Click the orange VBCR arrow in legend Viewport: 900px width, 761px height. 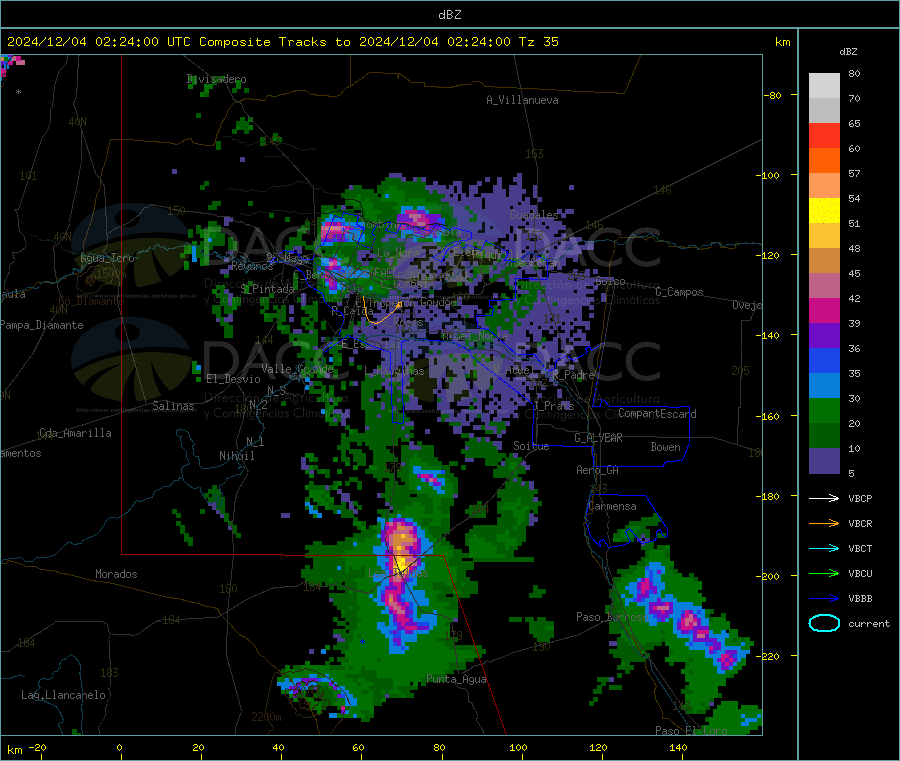coord(824,523)
